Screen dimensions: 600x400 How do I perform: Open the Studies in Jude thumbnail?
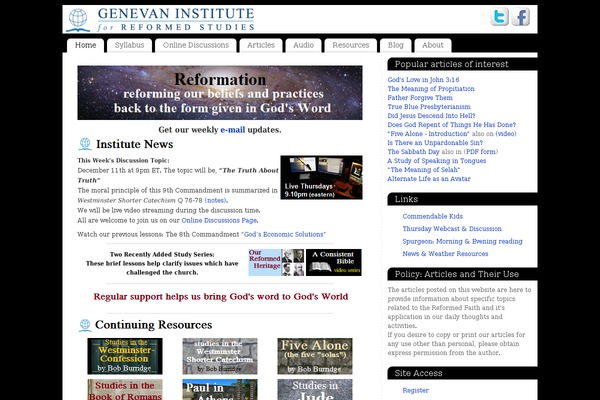coord(315,390)
